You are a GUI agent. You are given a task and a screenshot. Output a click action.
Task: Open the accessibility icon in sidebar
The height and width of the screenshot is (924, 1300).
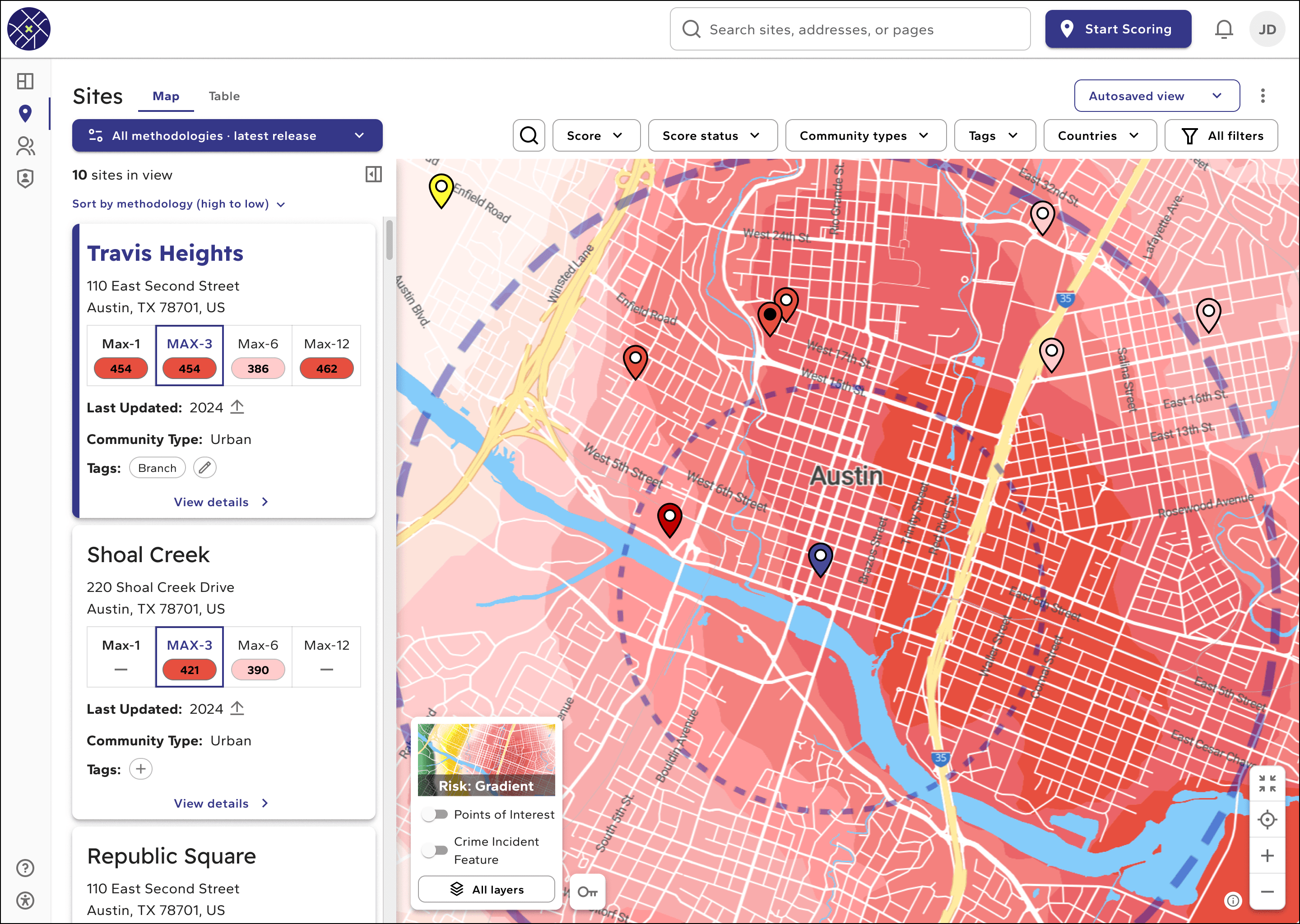(x=25, y=901)
